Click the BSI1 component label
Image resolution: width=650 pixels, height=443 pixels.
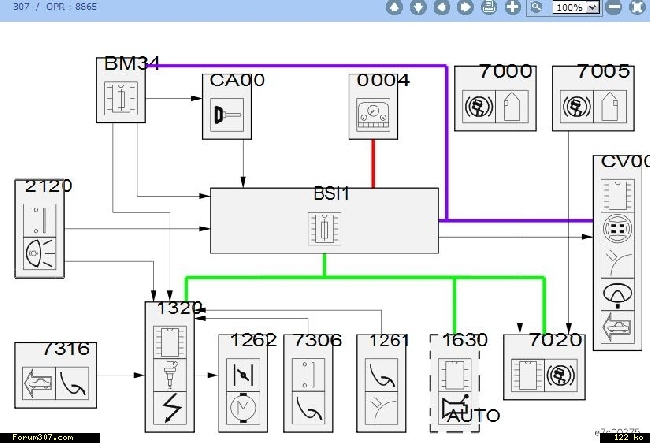pos(332,194)
